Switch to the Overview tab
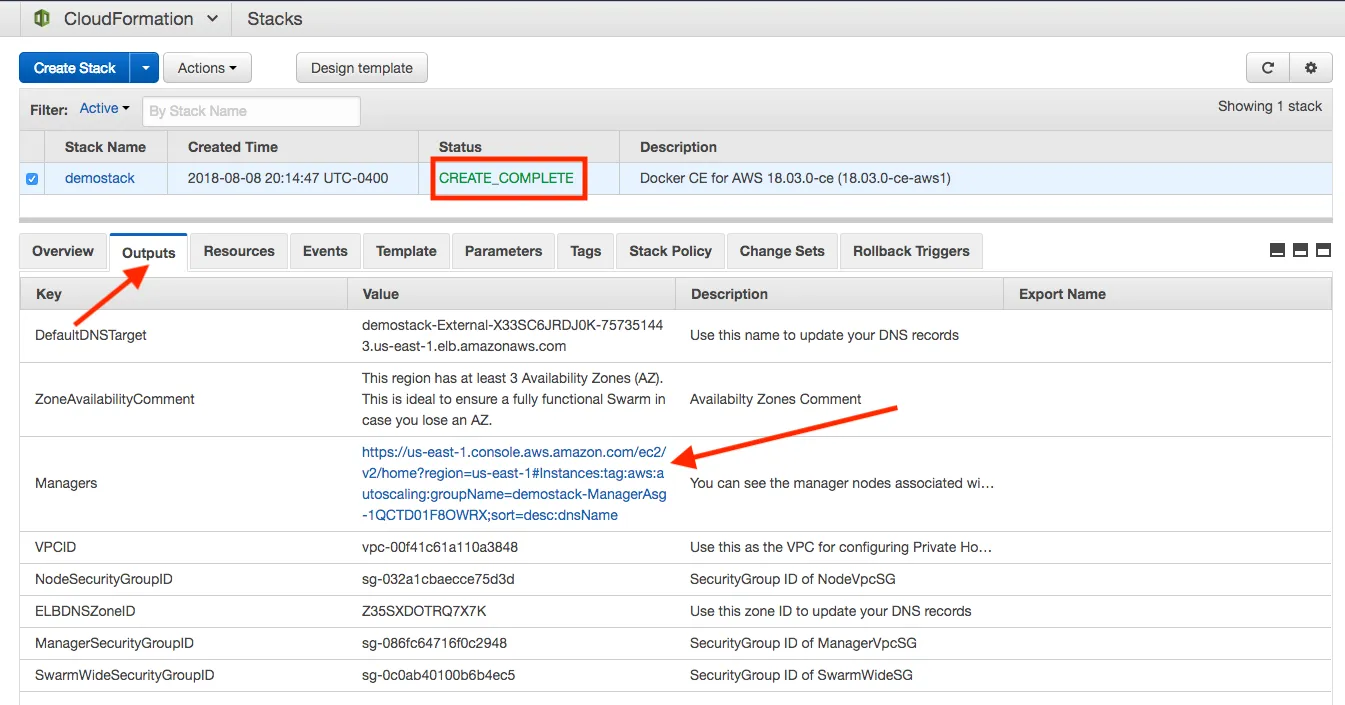 pyautogui.click(x=63, y=251)
